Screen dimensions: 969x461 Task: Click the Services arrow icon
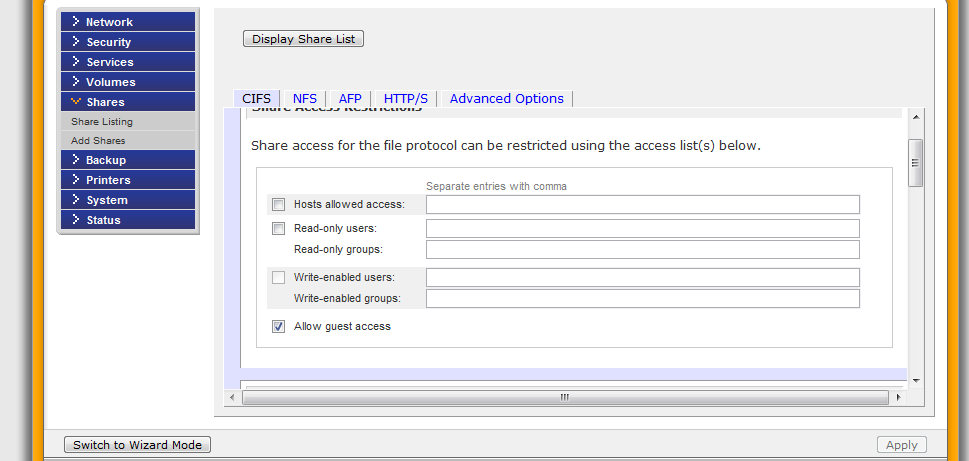tap(75, 62)
